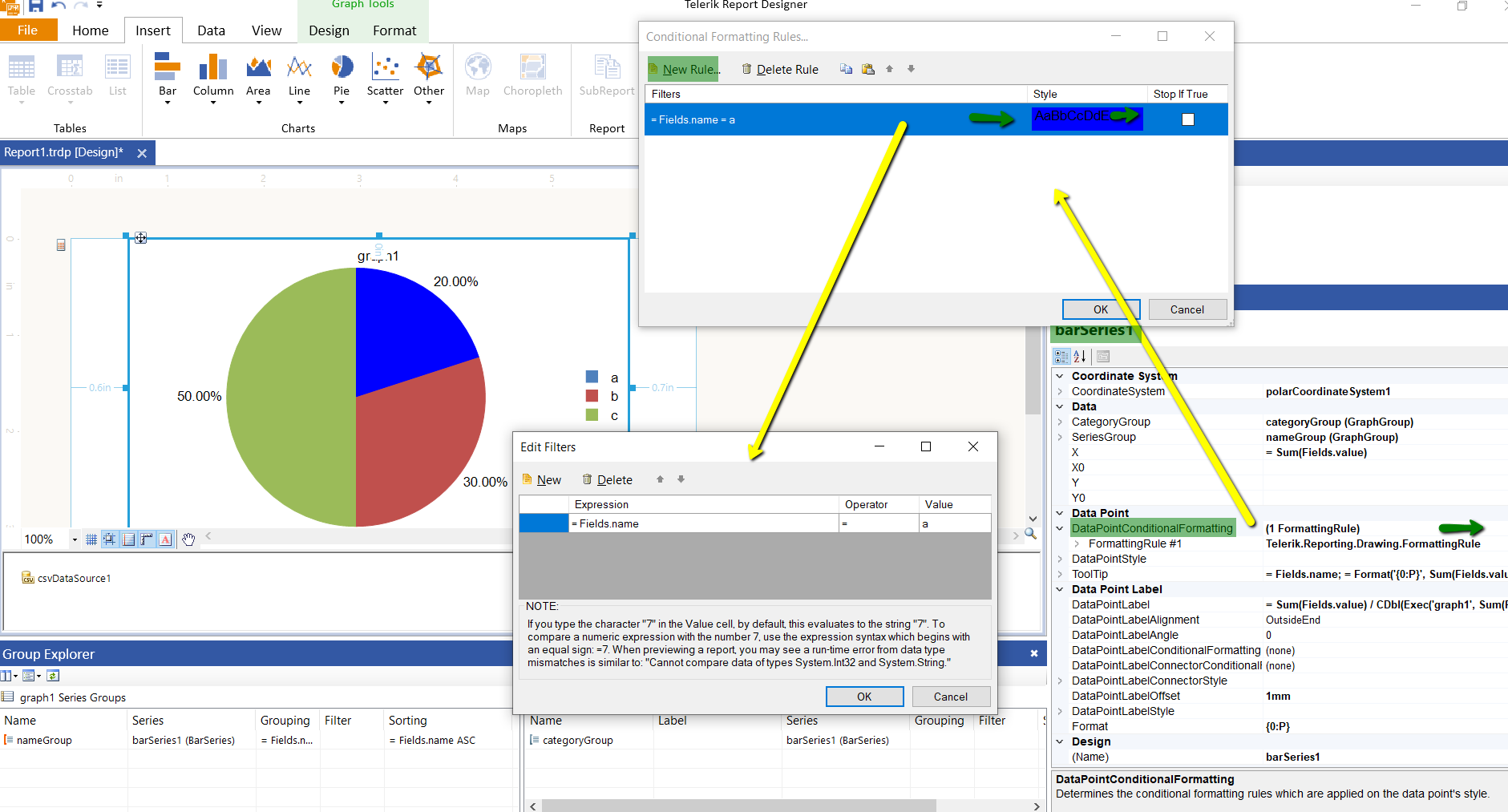Select the nameGroup row in Group Explorer

(x=257, y=740)
